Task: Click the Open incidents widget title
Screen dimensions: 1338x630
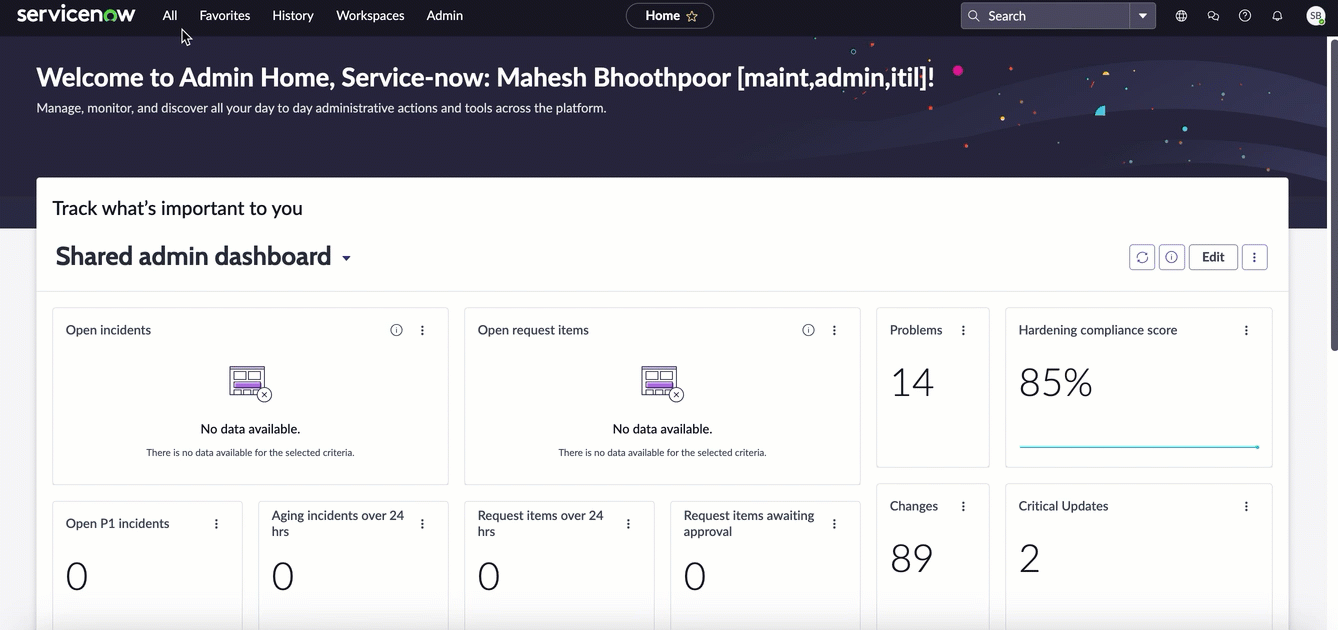Action: 108,330
